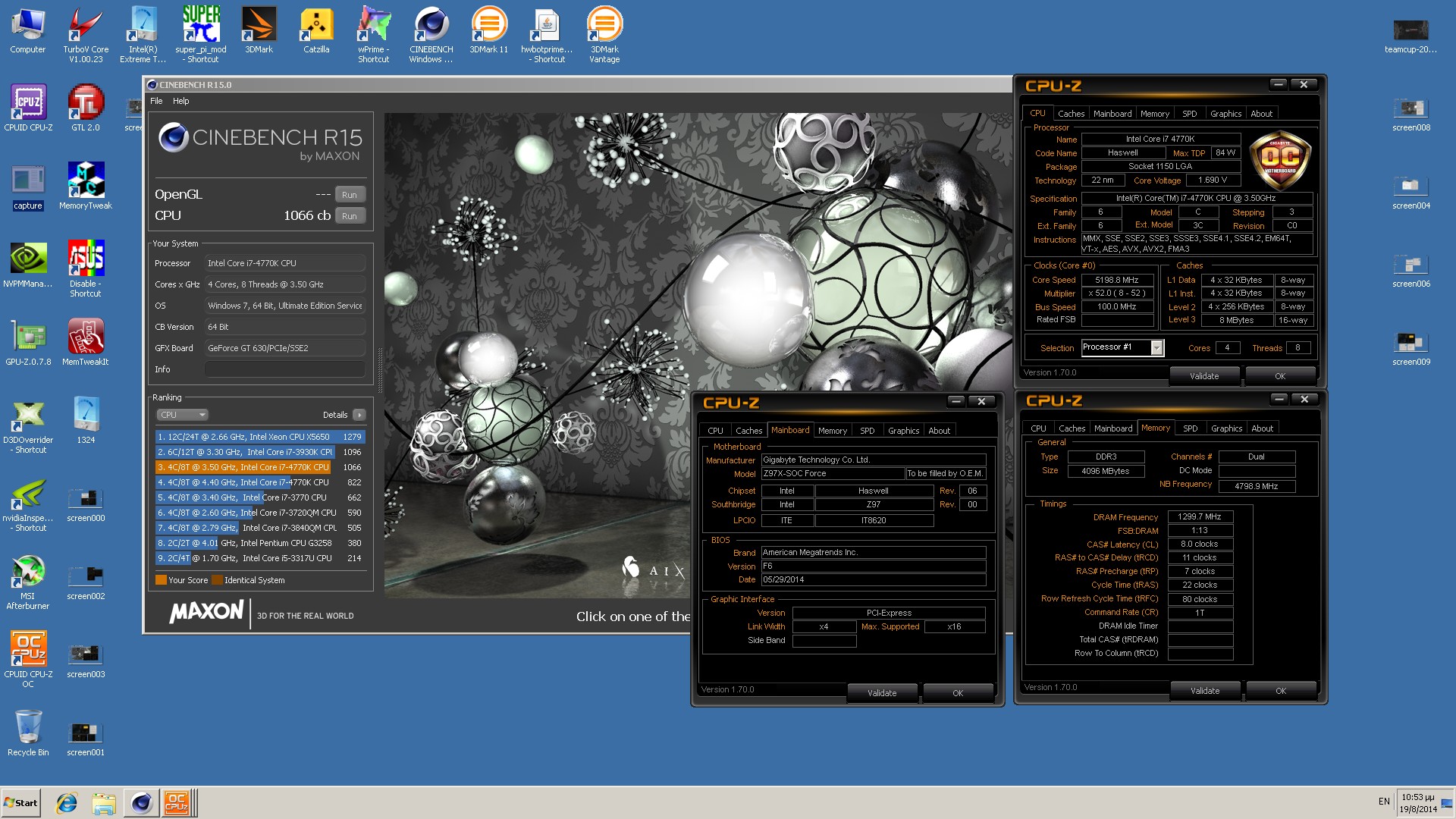Click OK in Memory CPU-Z window

click(1281, 691)
